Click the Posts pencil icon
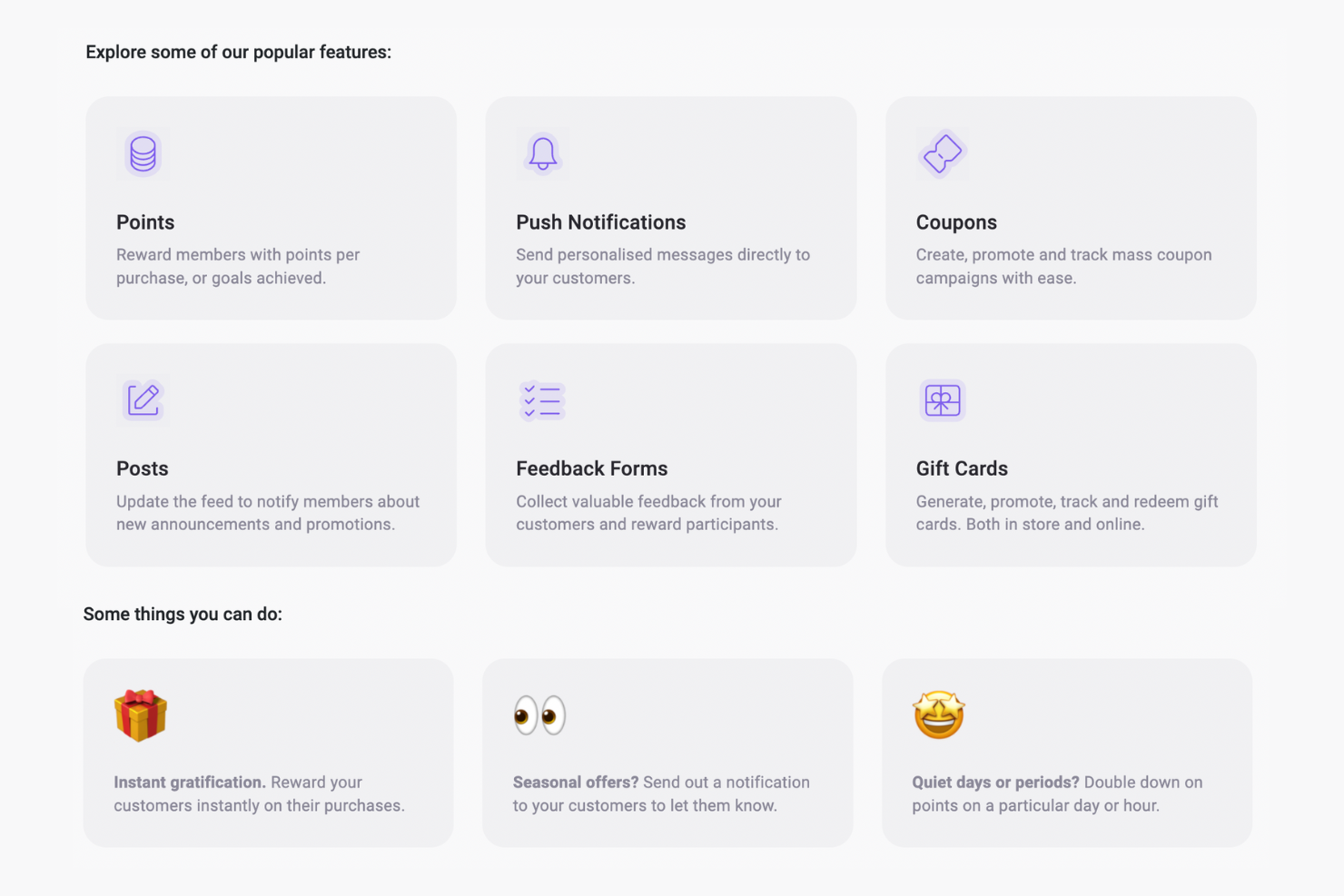 click(143, 399)
